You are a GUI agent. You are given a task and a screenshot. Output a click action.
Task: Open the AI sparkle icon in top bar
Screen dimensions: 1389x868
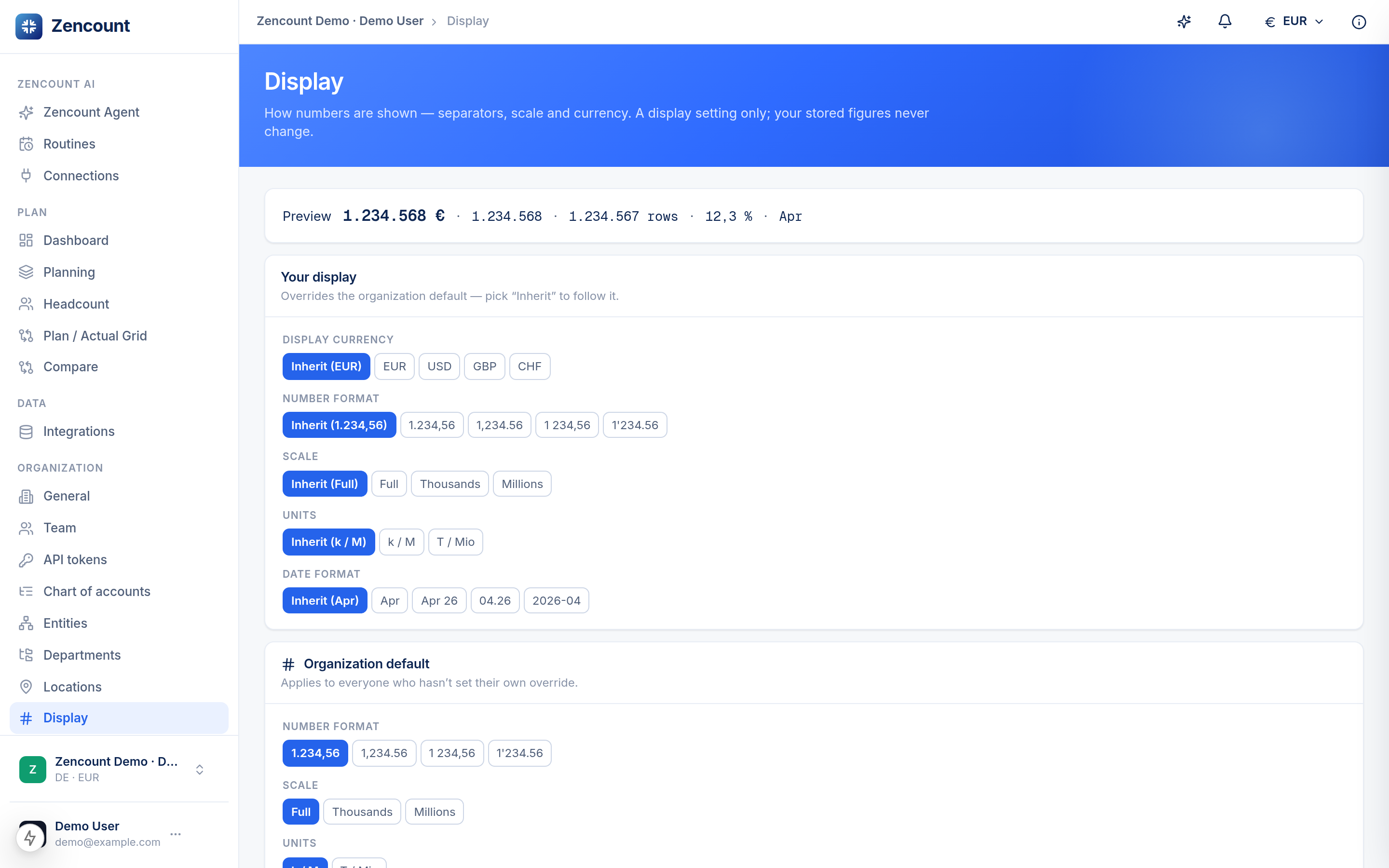click(1184, 22)
